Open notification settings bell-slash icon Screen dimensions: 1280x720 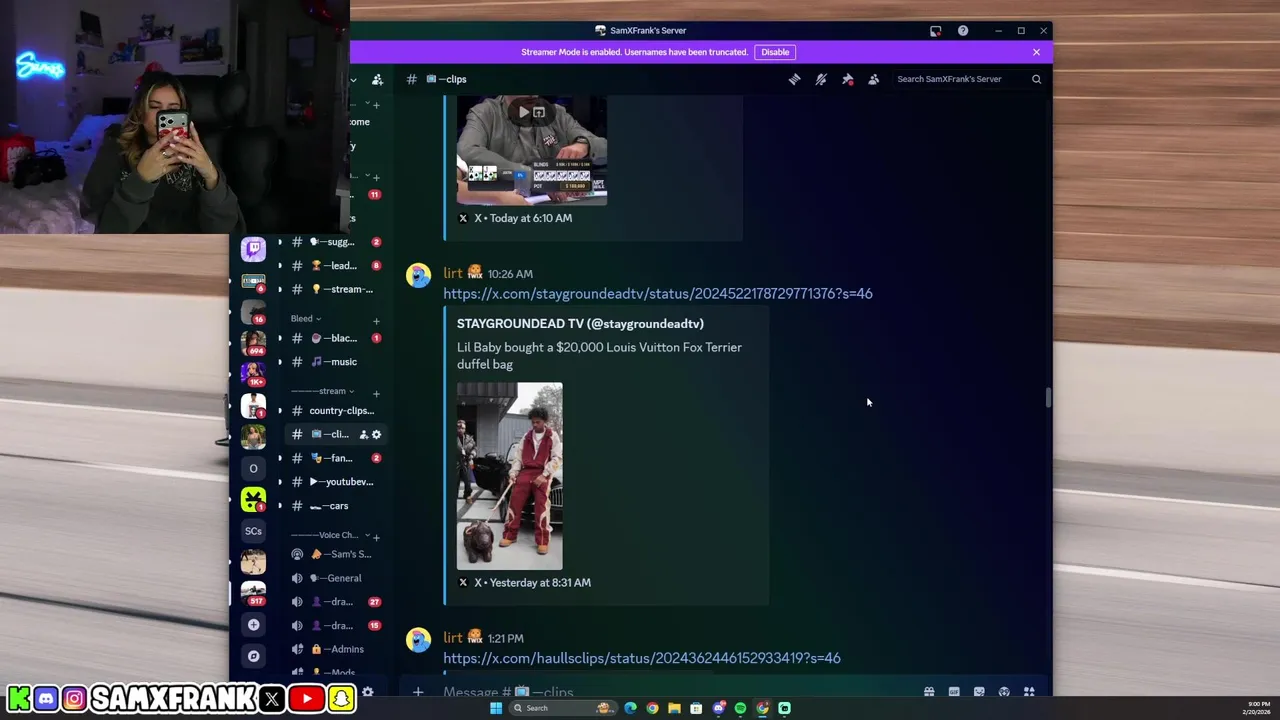point(821,79)
